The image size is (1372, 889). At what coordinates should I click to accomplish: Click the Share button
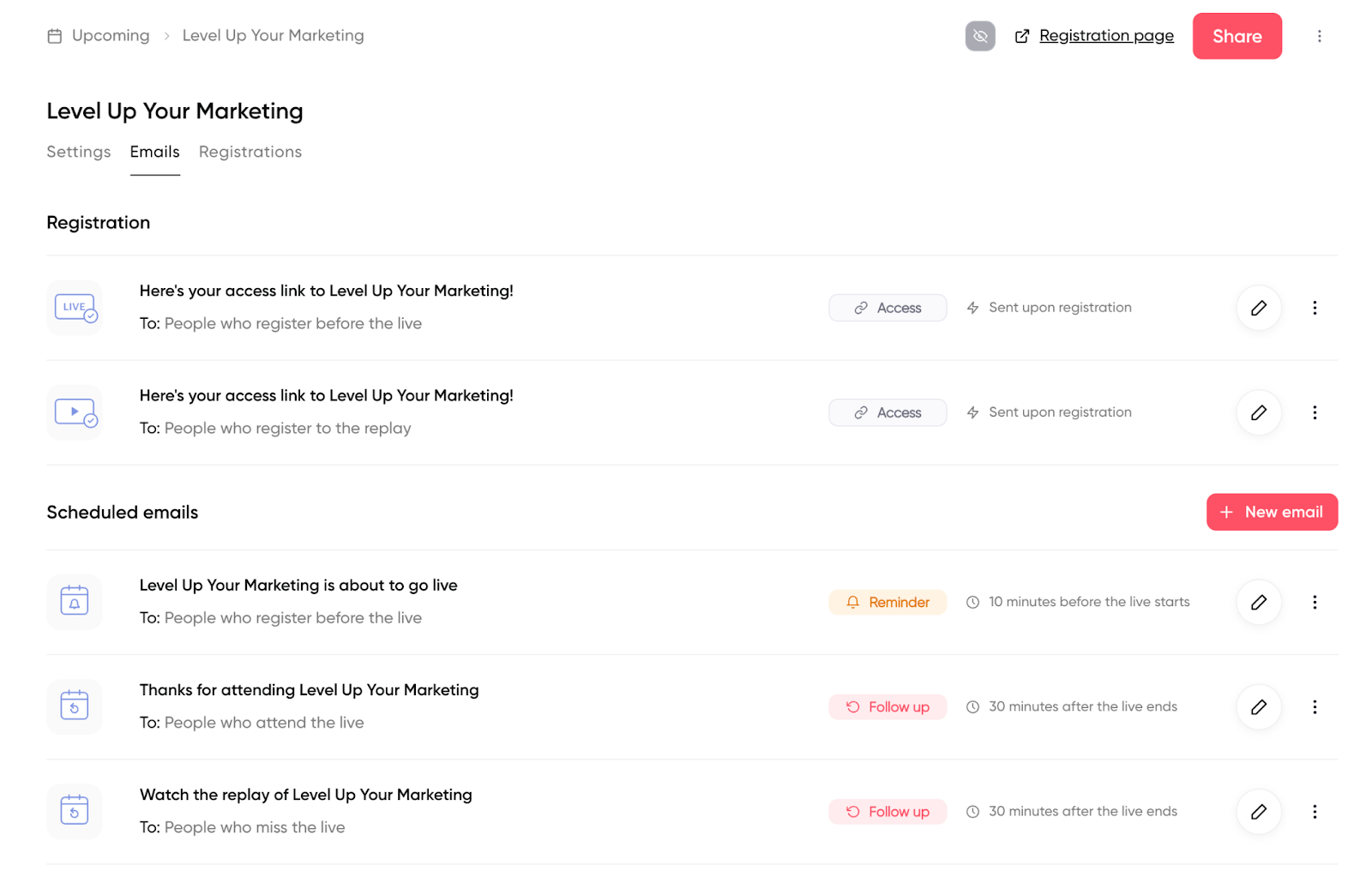coord(1237,36)
